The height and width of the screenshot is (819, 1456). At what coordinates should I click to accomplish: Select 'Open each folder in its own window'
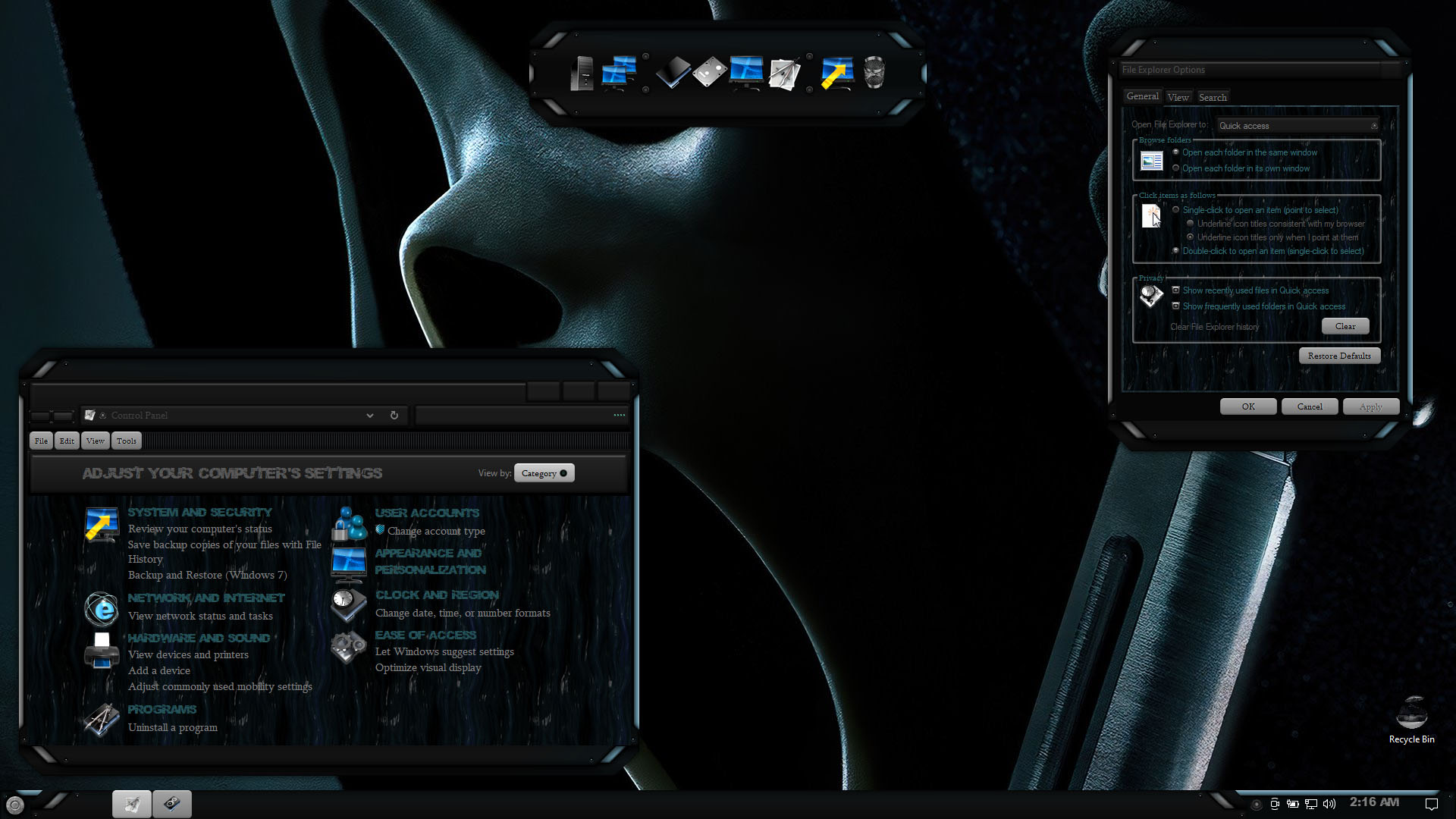pos(1176,168)
